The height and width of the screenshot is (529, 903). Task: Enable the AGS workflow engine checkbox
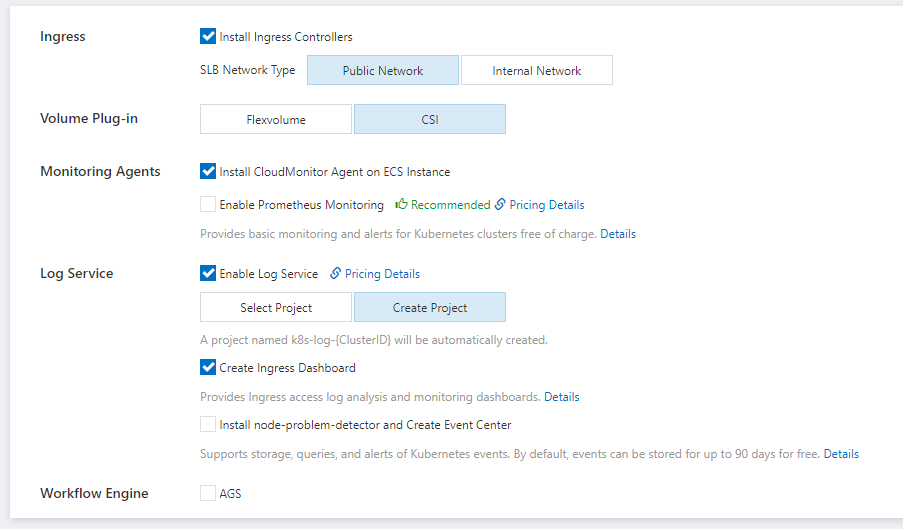point(208,493)
